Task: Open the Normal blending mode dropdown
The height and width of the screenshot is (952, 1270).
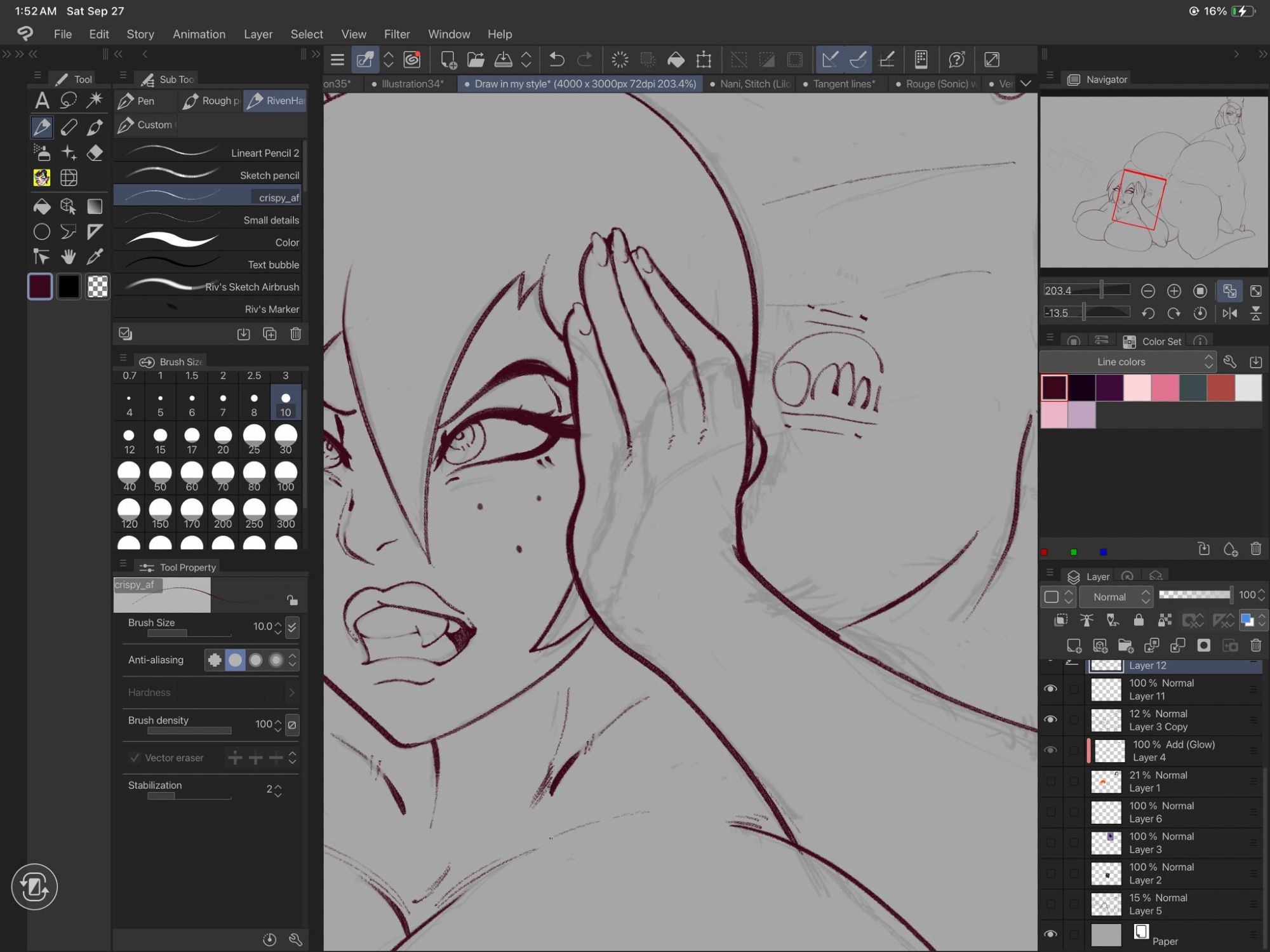Action: (x=1116, y=596)
